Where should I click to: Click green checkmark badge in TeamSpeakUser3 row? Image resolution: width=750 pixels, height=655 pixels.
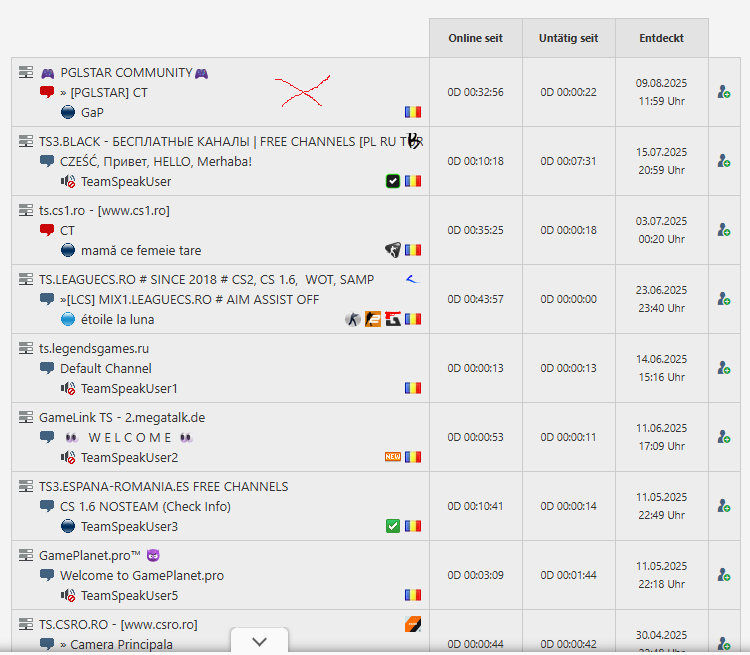393,526
